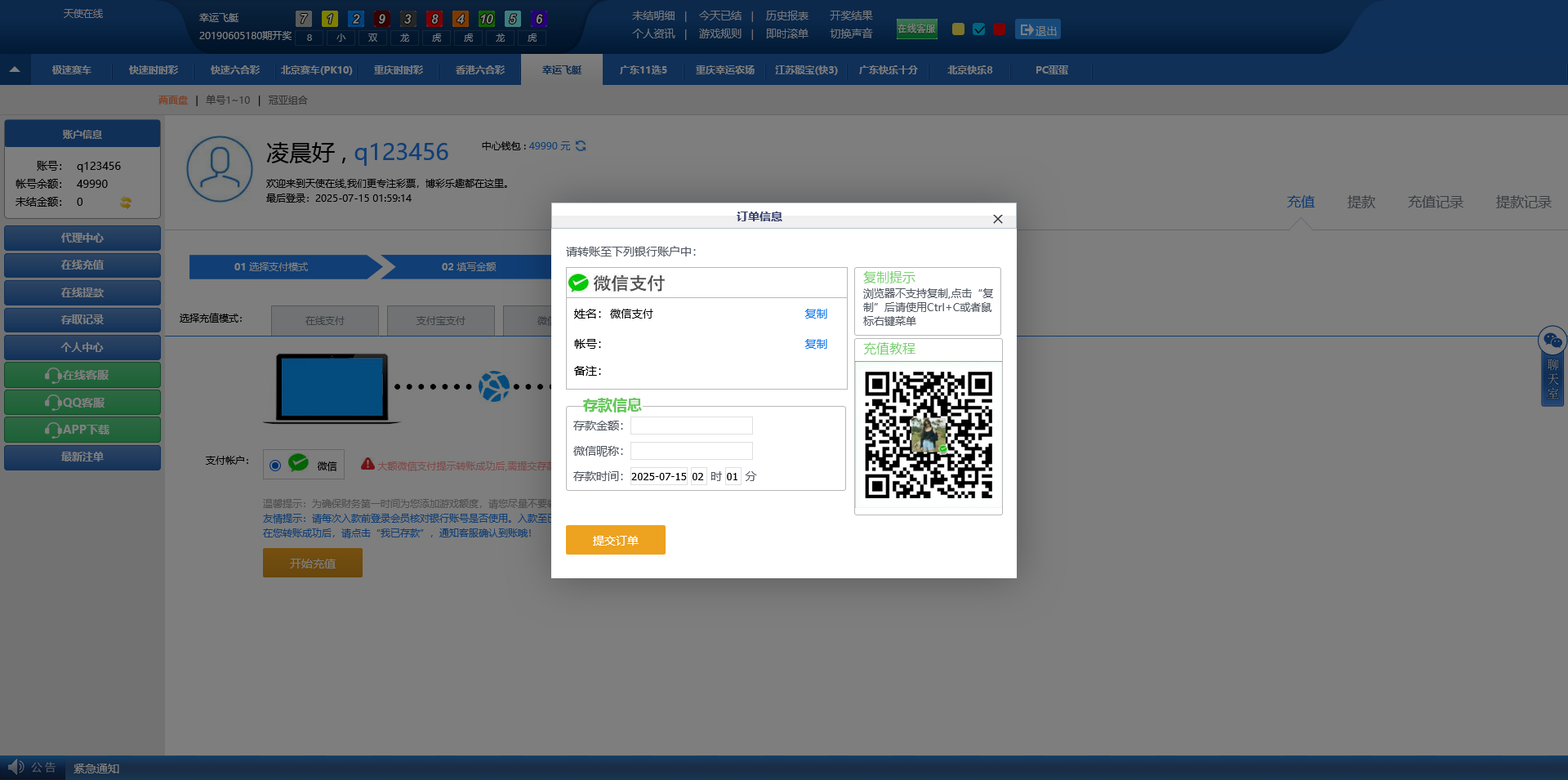Switch to 广东快乐十分 game tab
Screen dimensions: 1568x780
pyautogui.click(x=889, y=69)
